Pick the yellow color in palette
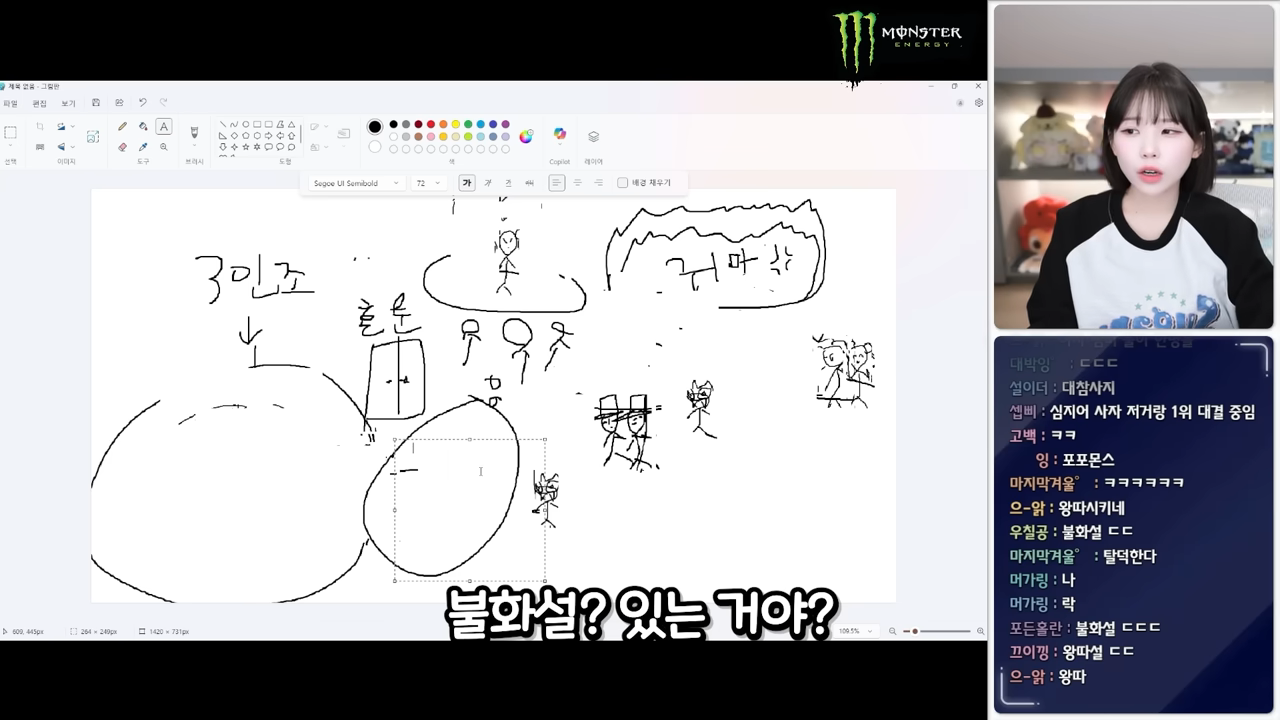 click(455, 124)
